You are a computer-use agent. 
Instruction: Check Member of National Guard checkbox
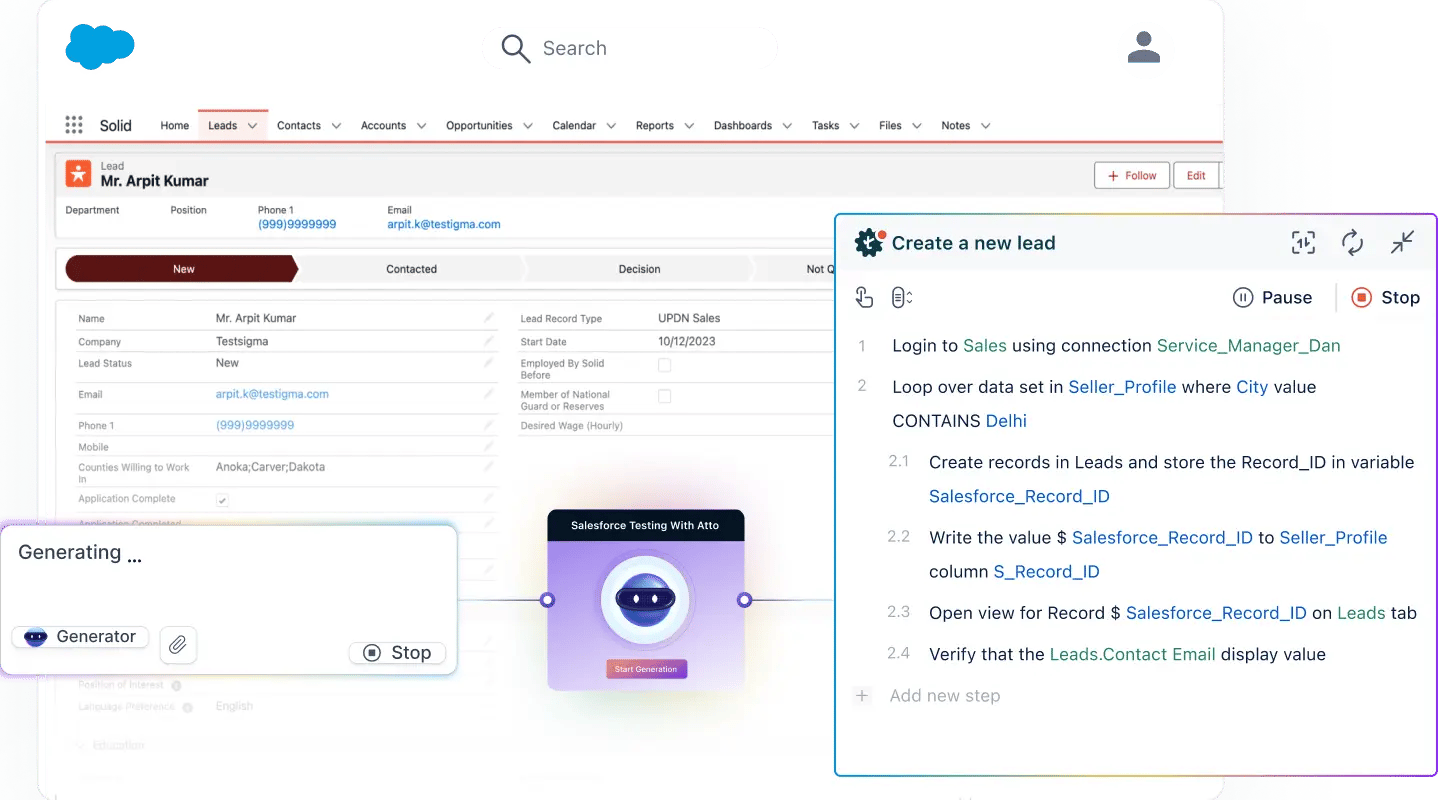[x=664, y=397]
